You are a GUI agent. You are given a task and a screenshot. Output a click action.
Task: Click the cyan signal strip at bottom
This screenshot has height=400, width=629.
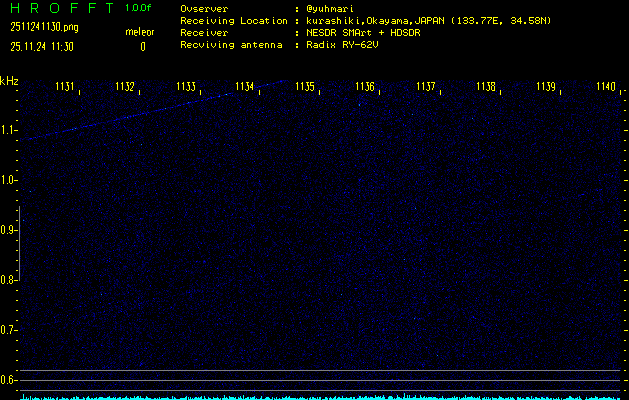coord(320,396)
